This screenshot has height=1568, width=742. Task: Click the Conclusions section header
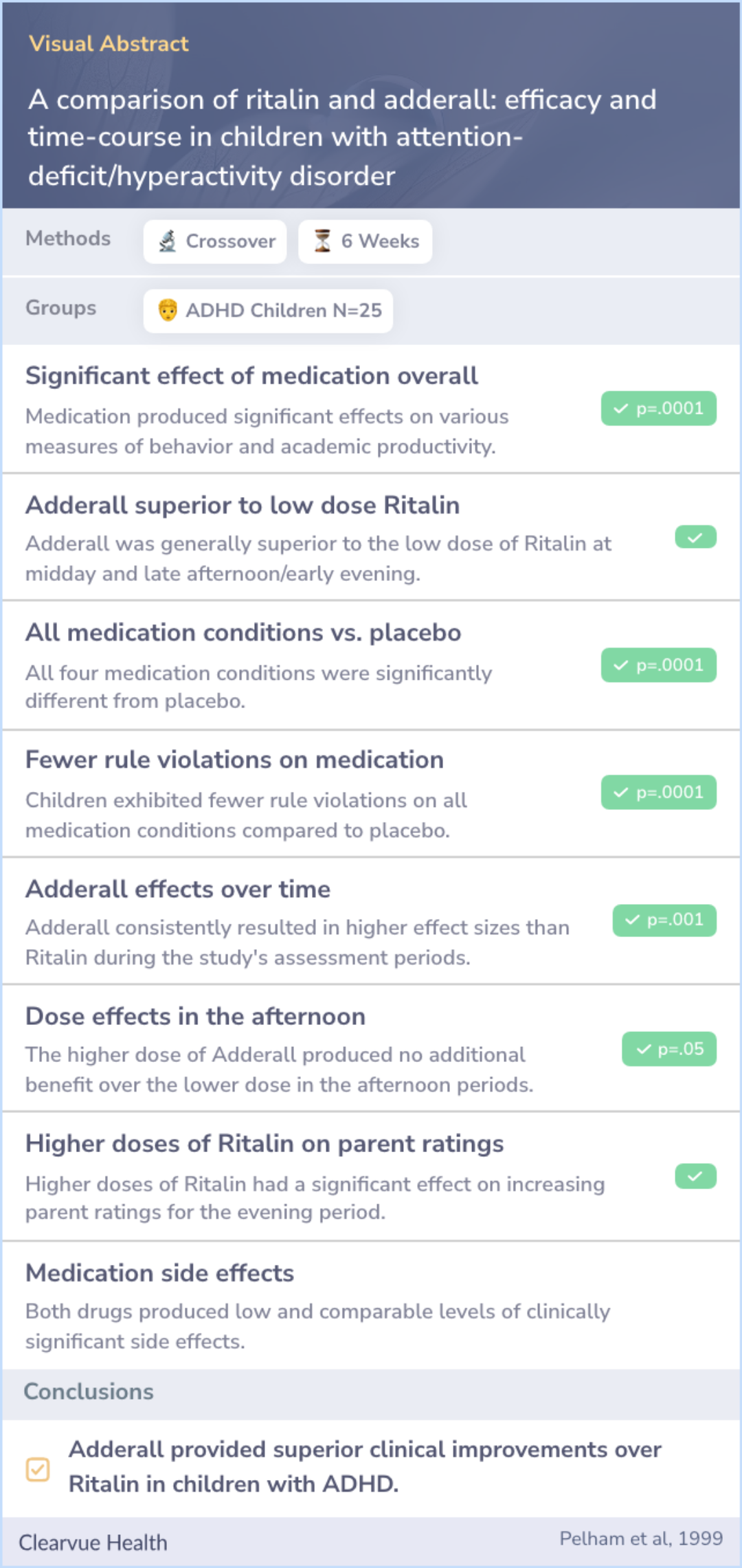coord(89,1392)
